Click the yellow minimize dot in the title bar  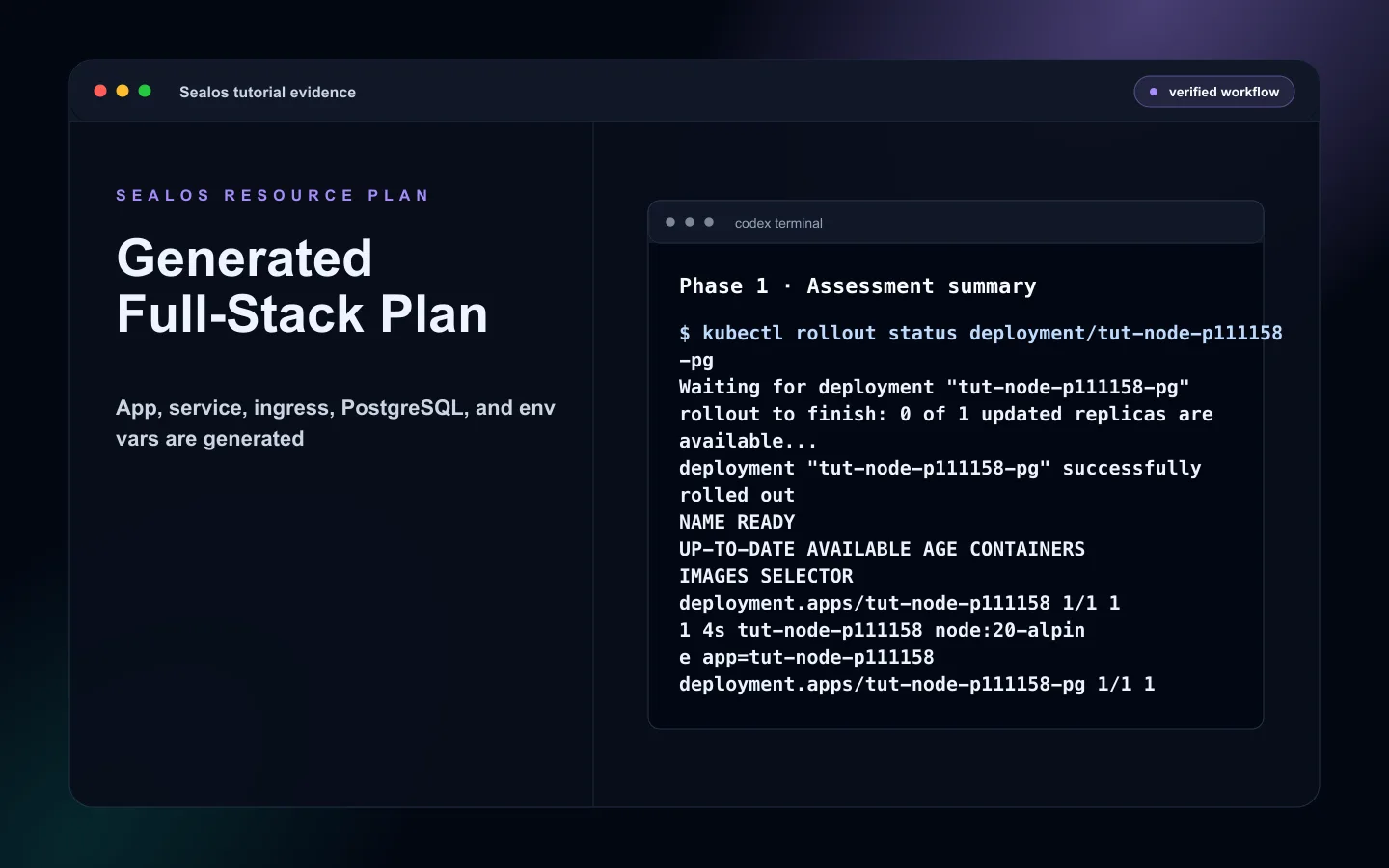(x=123, y=91)
